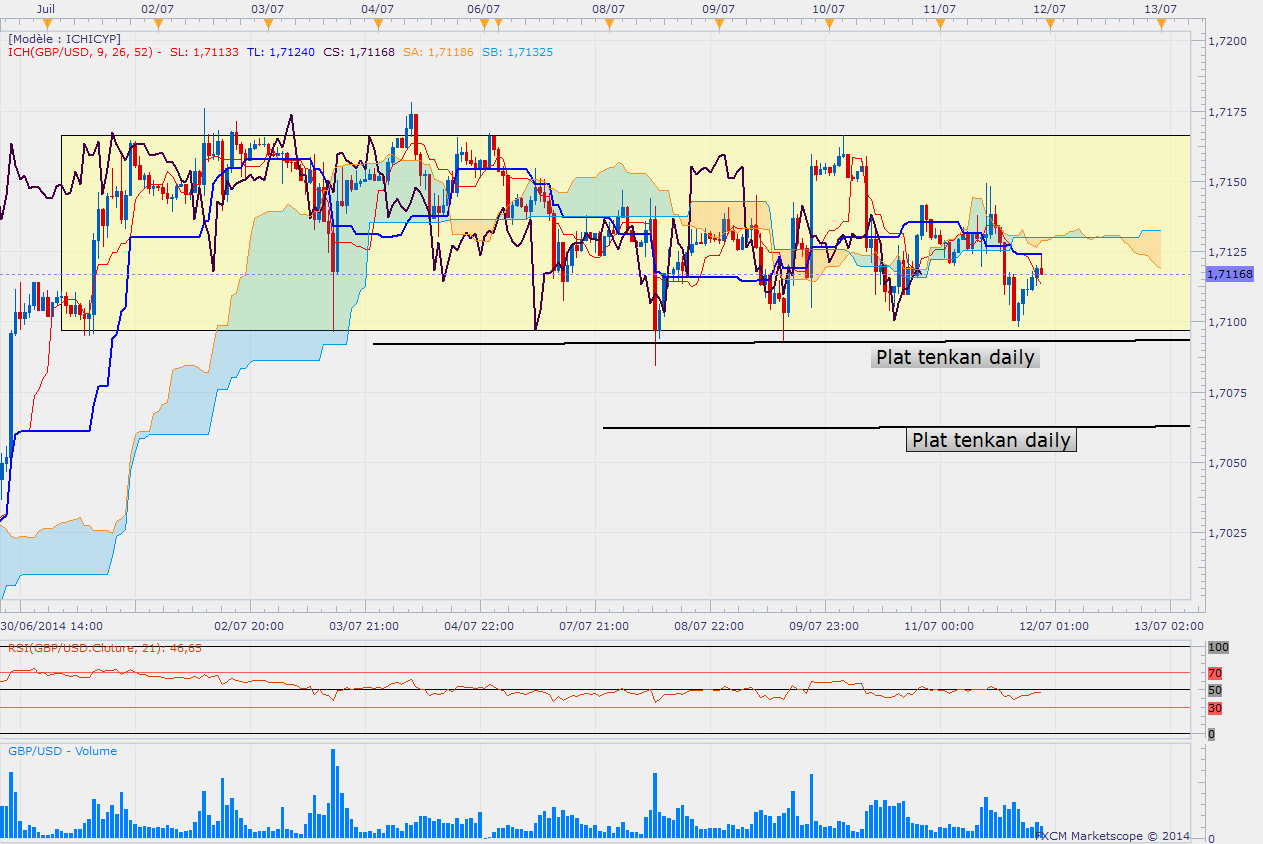Click the orange marker under 12/07
The width and height of the screenshot is (1263, 844).
pos(1049,22)
